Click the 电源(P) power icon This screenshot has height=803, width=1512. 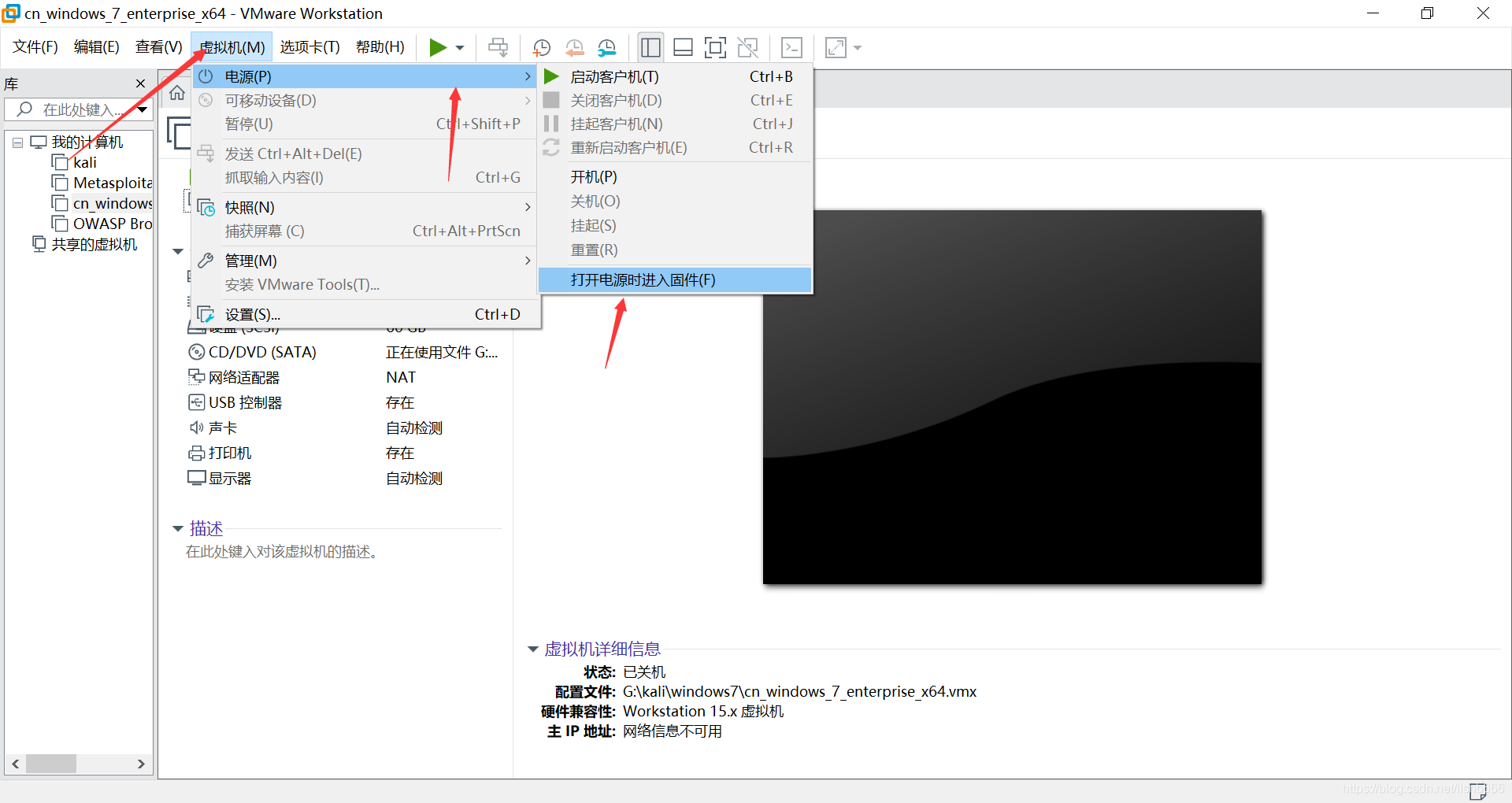(x=206, y=76)
